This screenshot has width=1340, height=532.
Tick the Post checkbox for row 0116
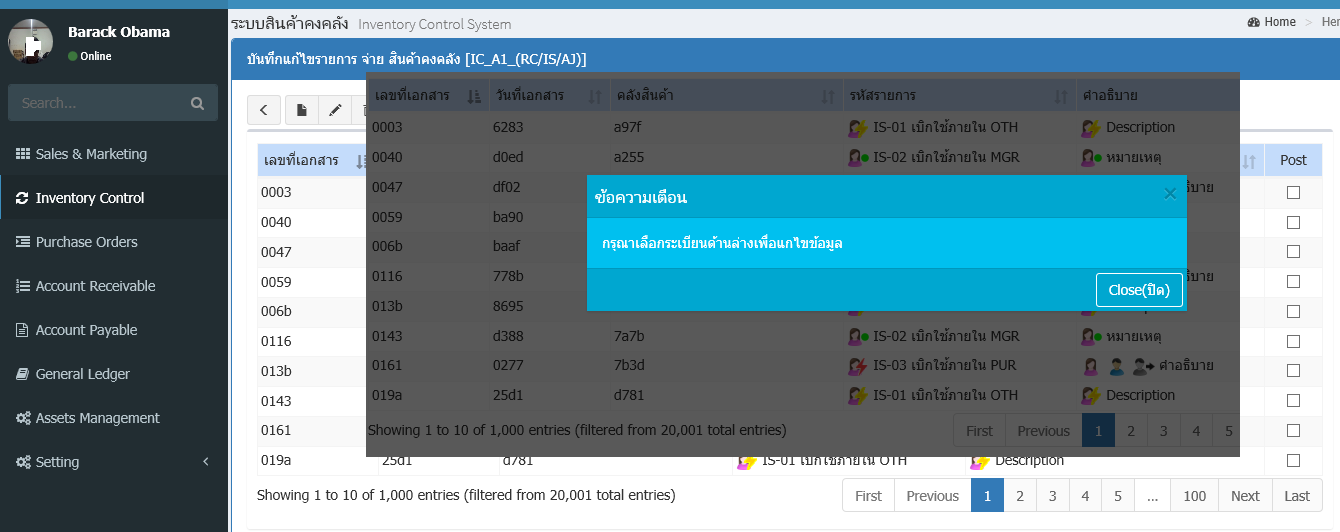pyautogui.click(x=1293, y=341)
